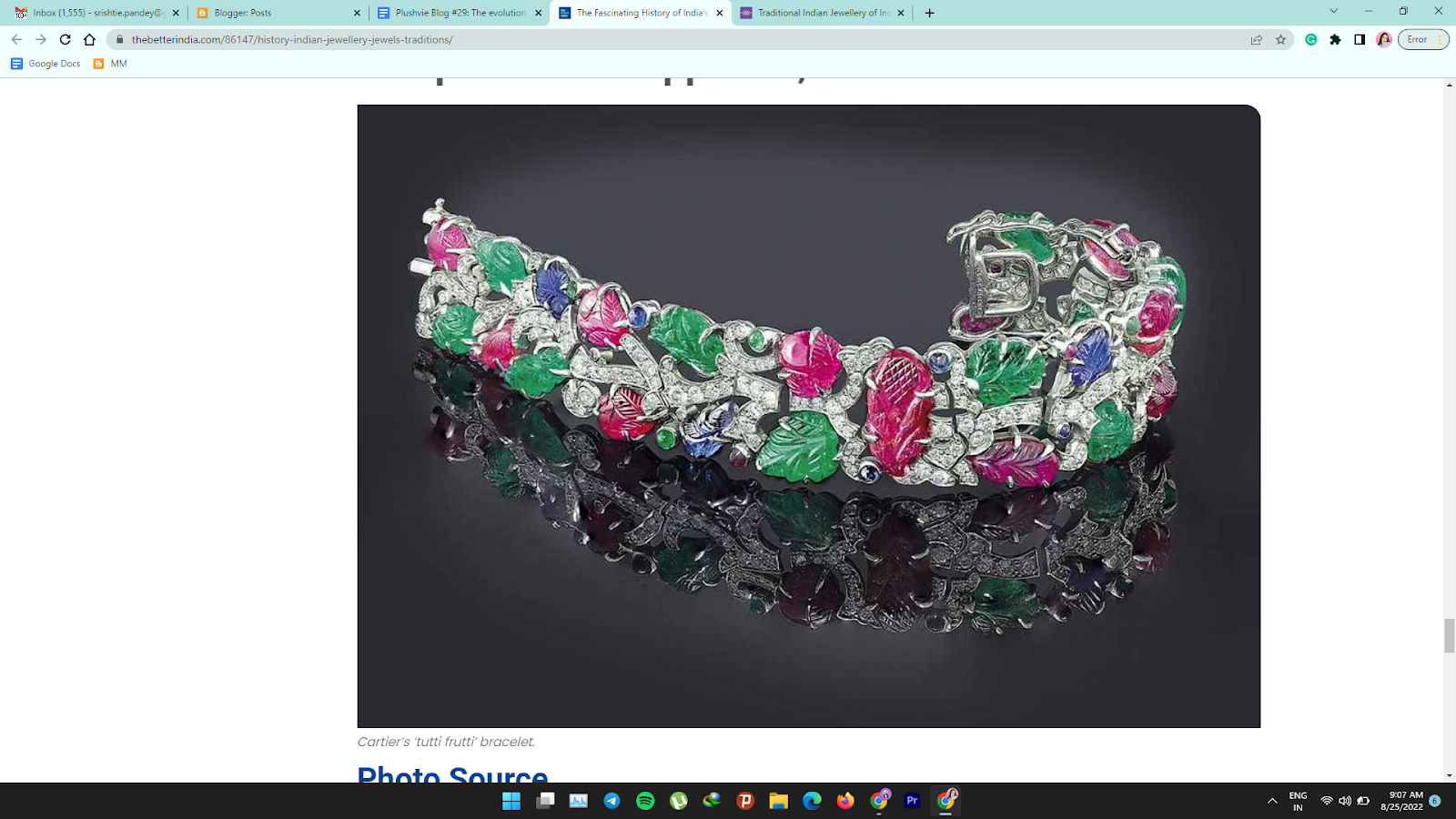This screenshot has height=819, width=1456.
Task: Select The Fascinating History of India's tab
Action: [641, 13]
